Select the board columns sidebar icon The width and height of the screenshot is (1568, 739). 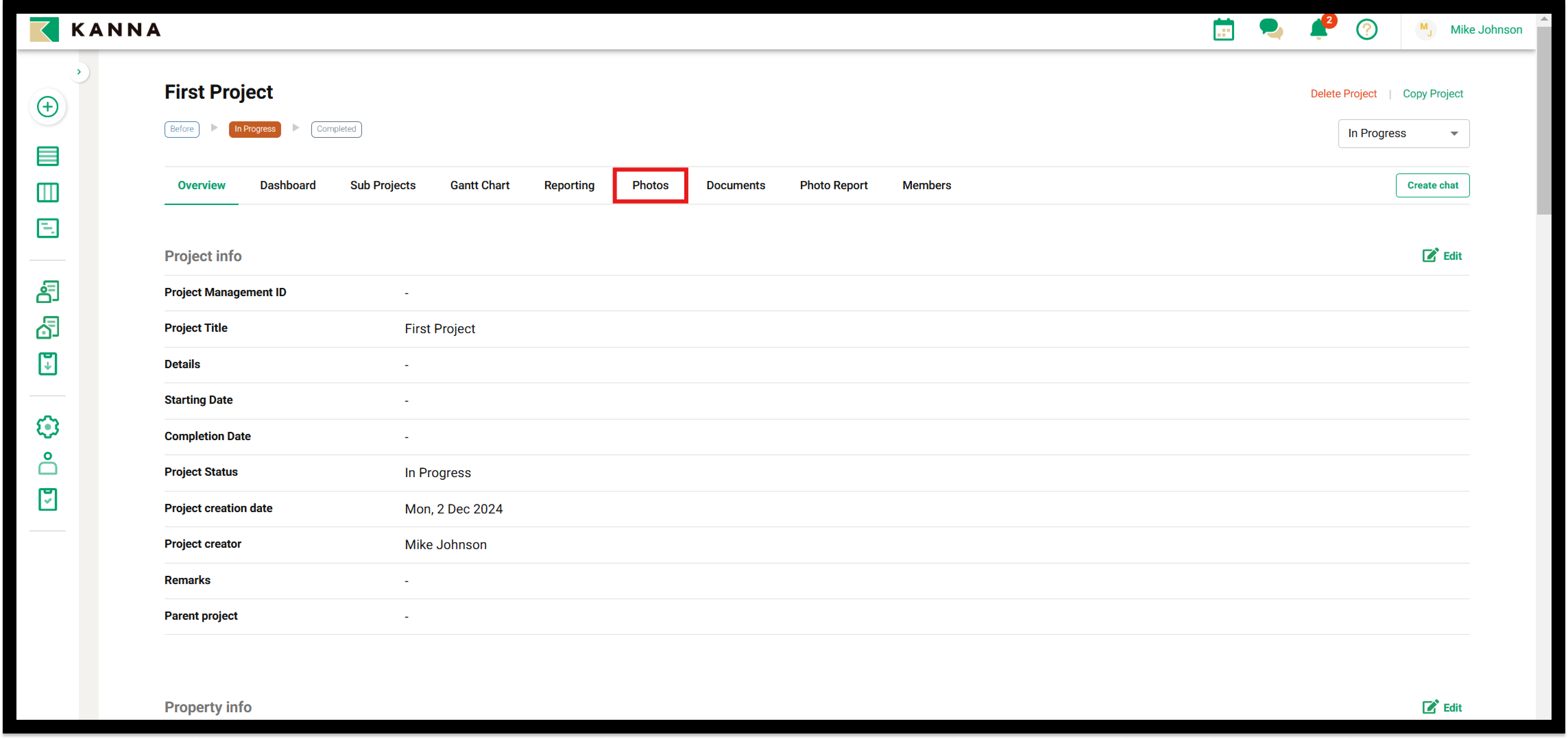[x=47, y=193]
